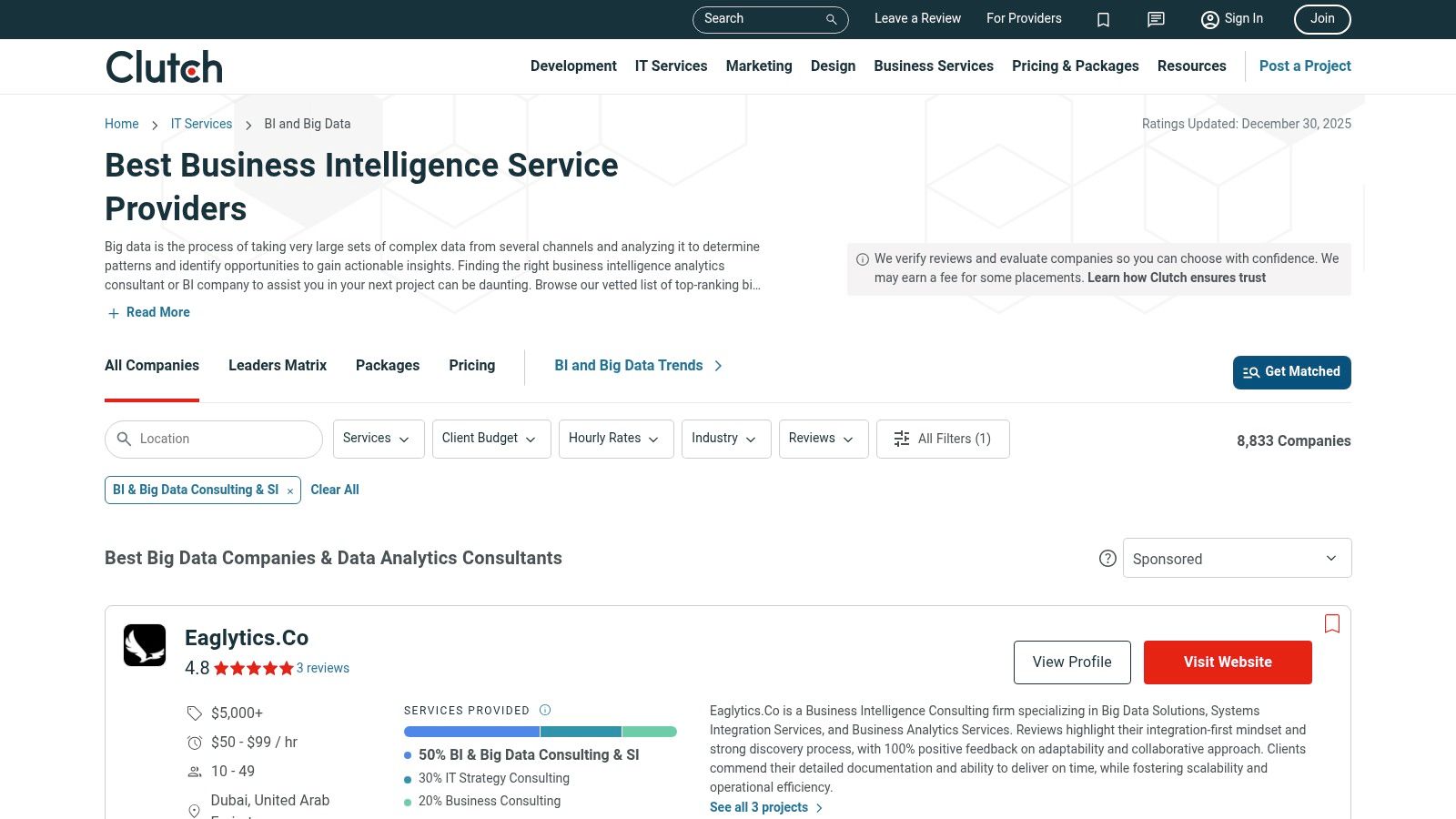This screenshot has height=819, width=1456.
Task: Open the Services filter dropdown
Action: point(378,439)
